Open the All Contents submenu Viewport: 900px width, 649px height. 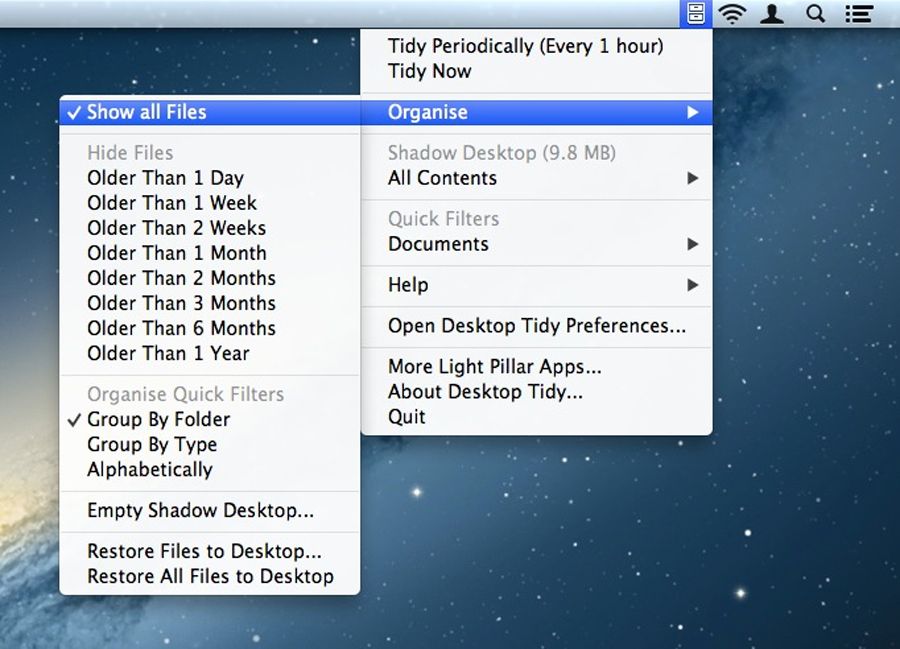440,178
